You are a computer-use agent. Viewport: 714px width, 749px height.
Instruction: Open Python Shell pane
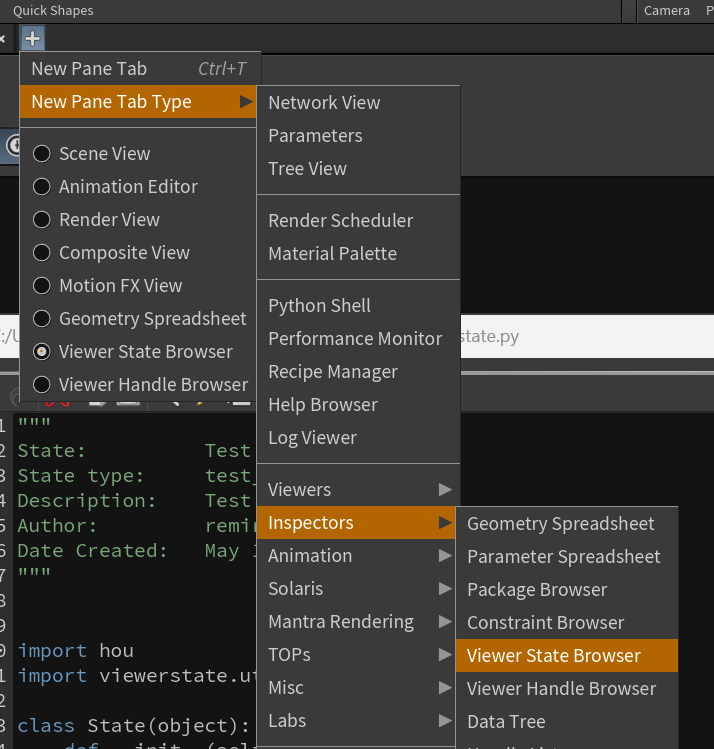tap(358, 306)
